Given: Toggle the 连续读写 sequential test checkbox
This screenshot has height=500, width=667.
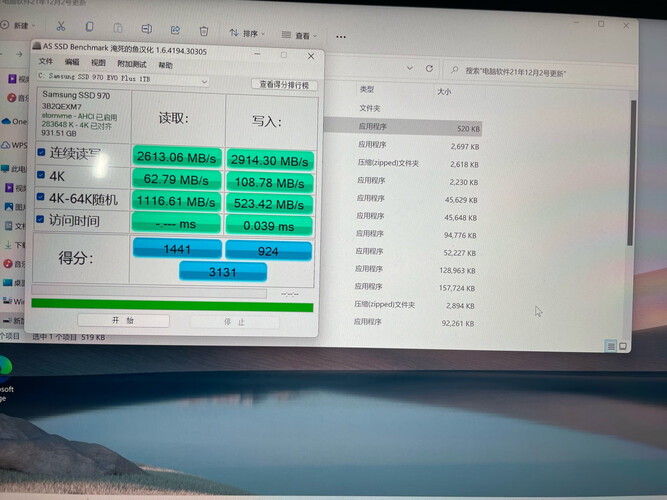Looking at the screenshot, I should pyautogui.click(x=41, y=152).
